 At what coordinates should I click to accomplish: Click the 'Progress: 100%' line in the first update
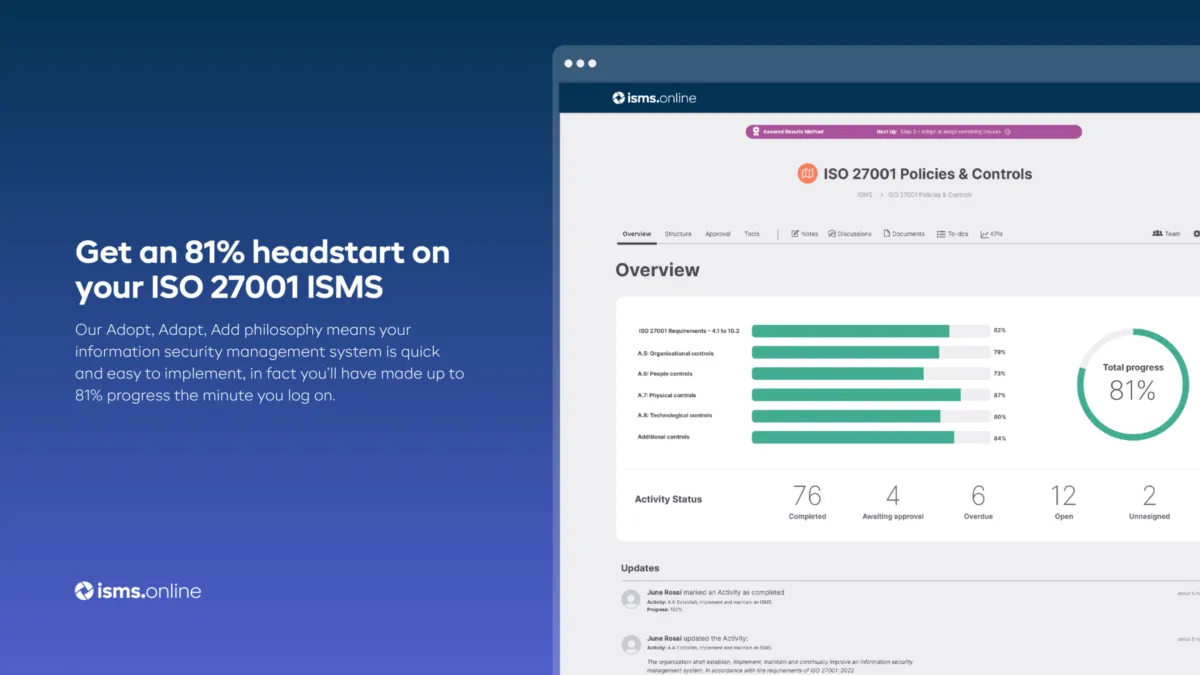pos(664,609)
